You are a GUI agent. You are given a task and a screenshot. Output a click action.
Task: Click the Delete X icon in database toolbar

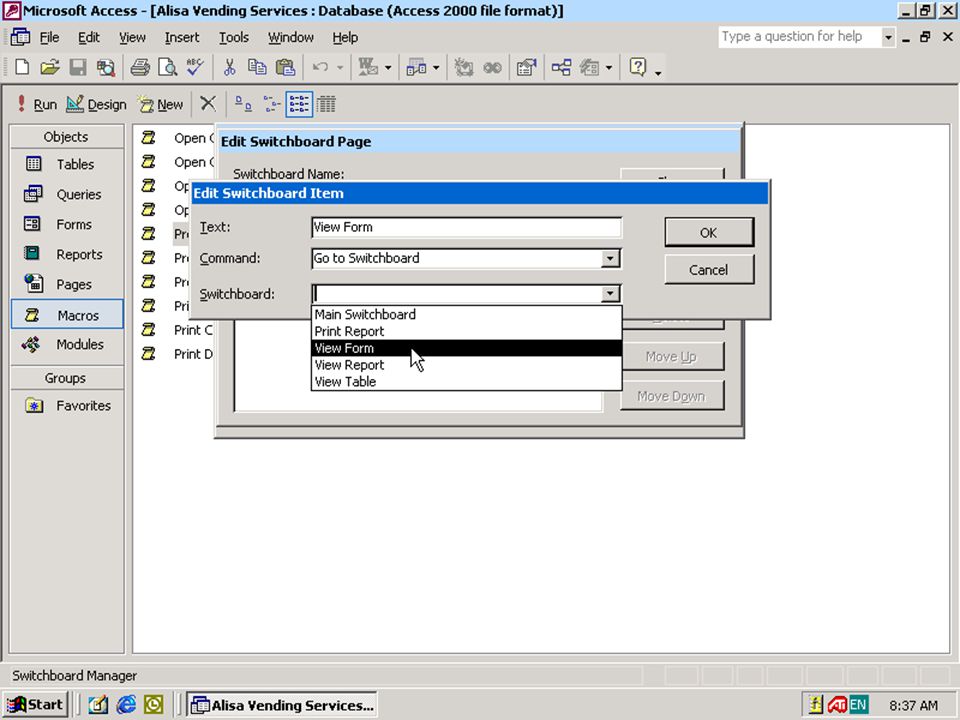click(x=208, y=104)
